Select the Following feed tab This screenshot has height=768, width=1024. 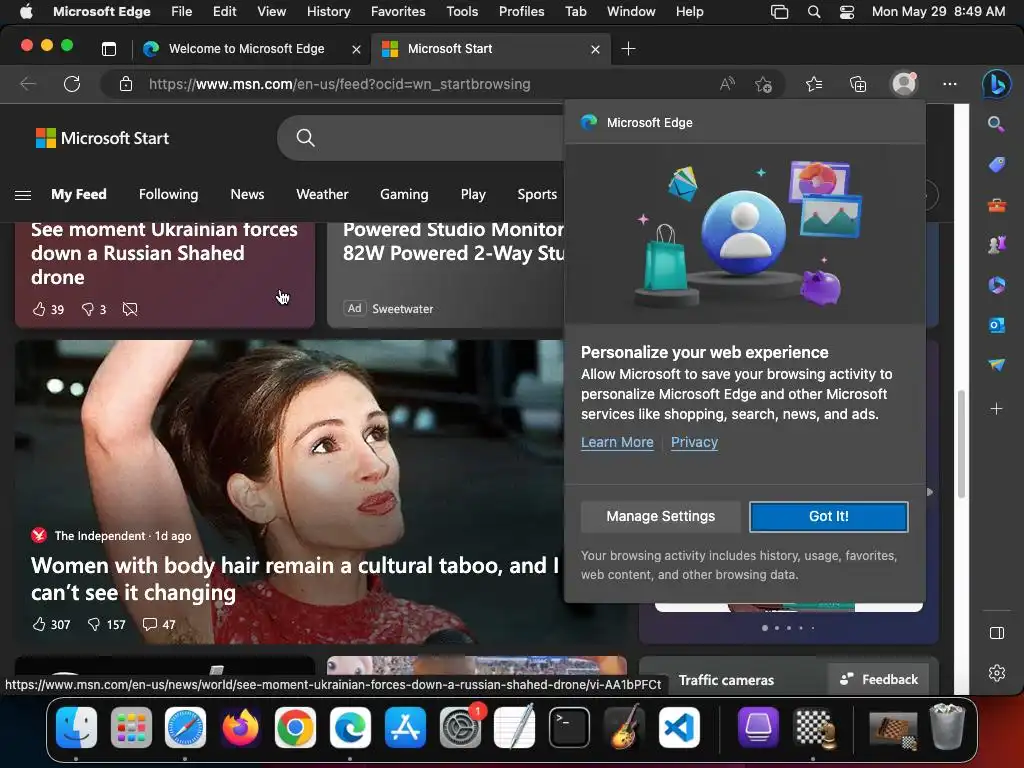pyautogui.click(x=168, y=195)
